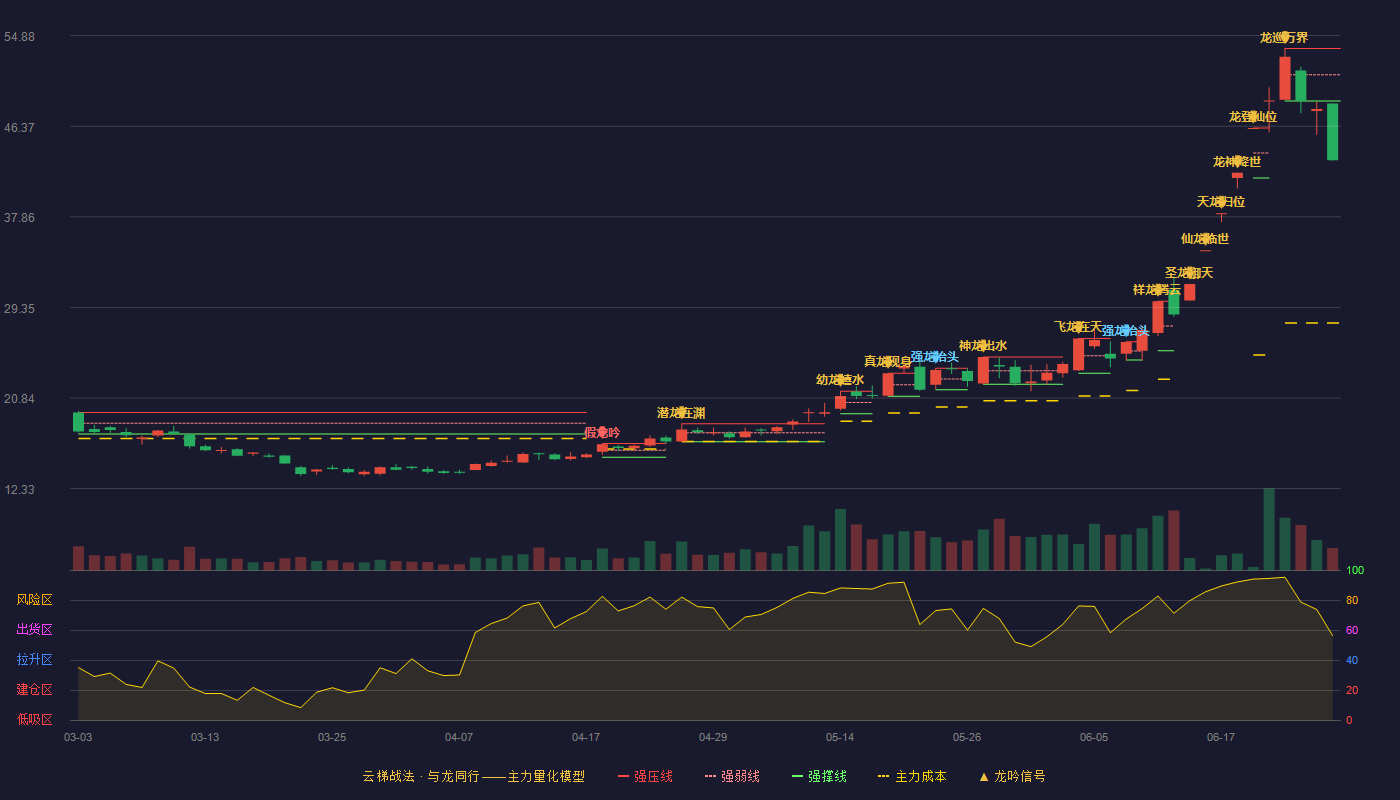Image resolution: width=1400 pixels, height=800 pixels.
Task: Click the 54.88 price axis label
Action: (x=19, y=37)
